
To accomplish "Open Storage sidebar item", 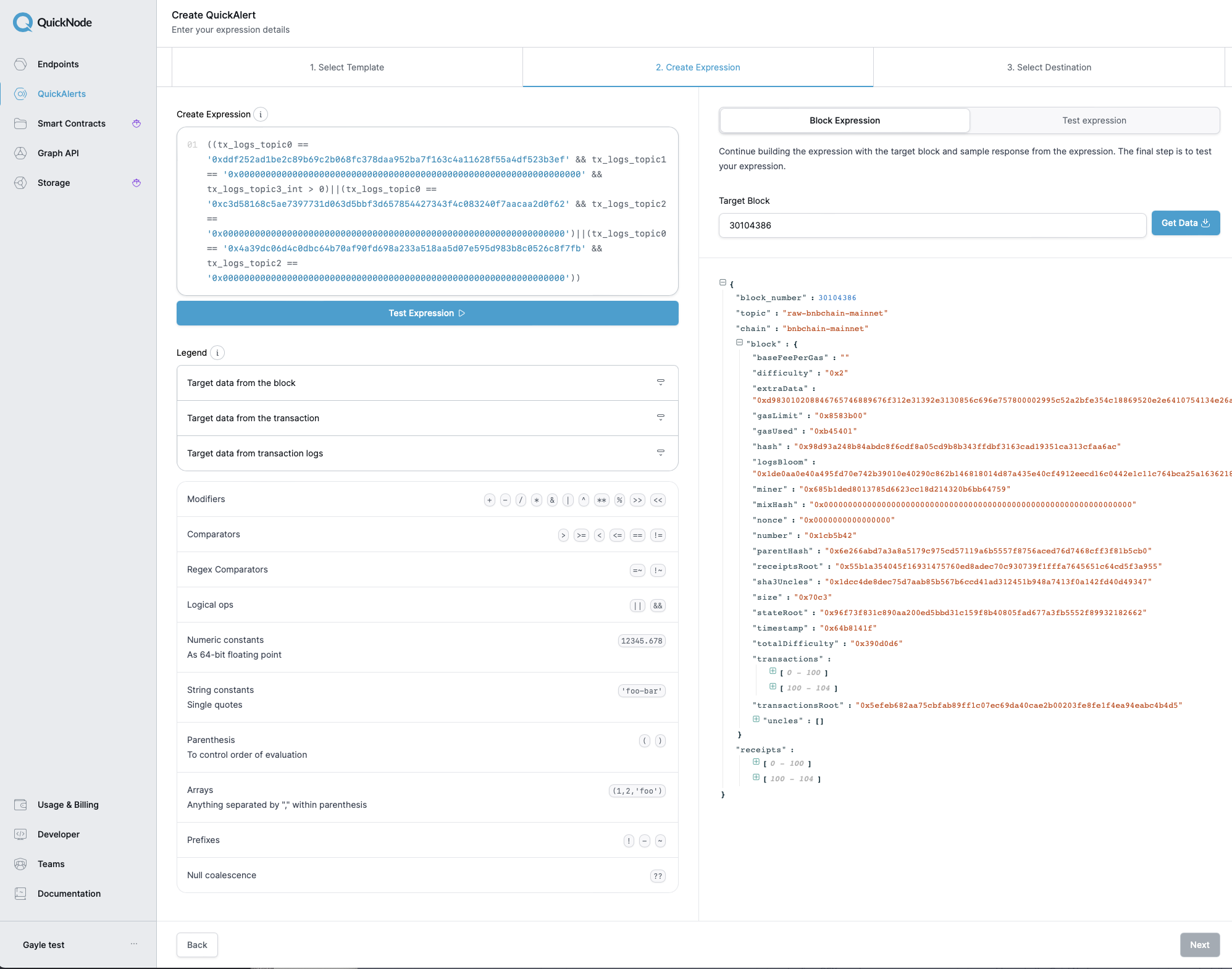I will tap(54, 183).
